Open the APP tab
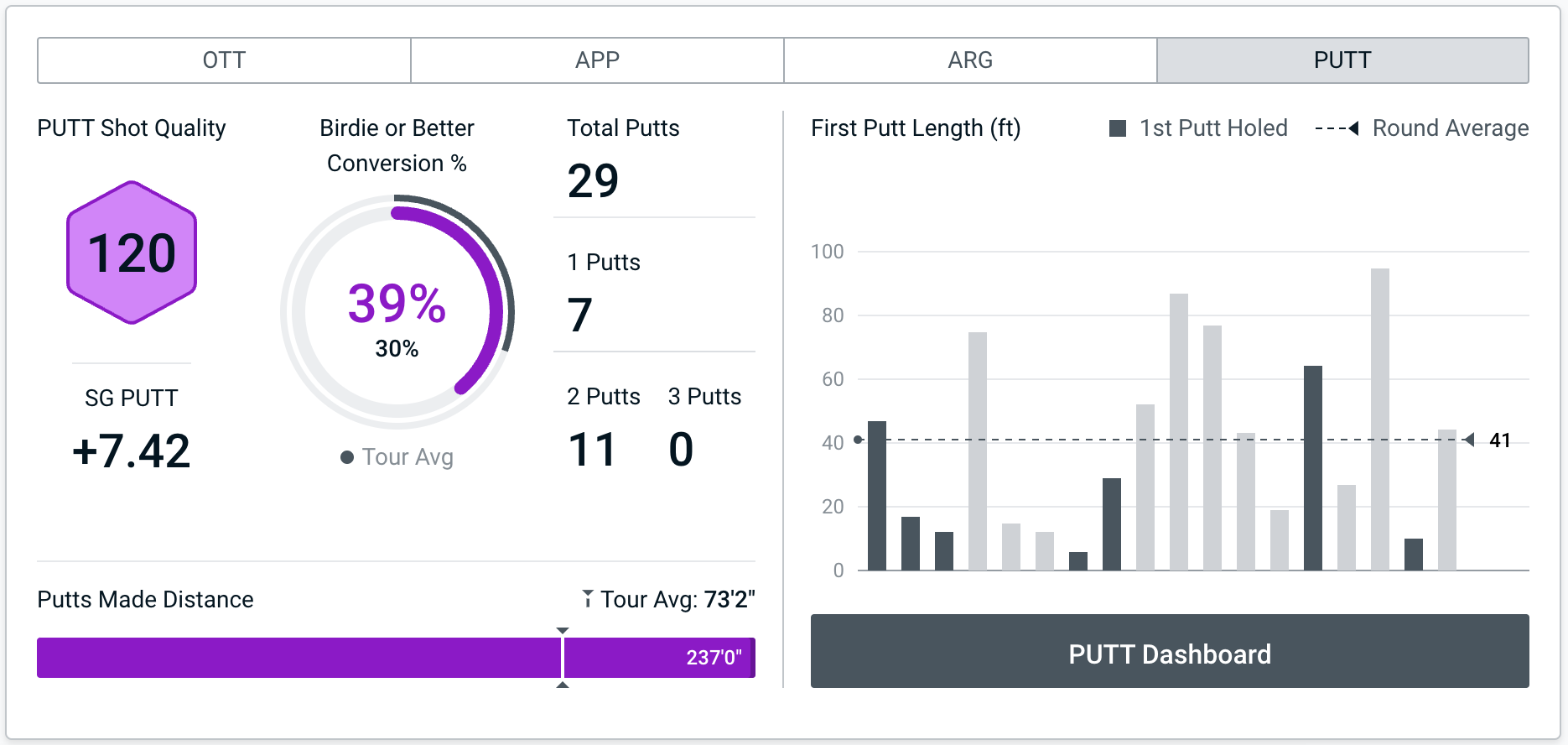This screenshot has width=1568, height=745. point(597,60)
